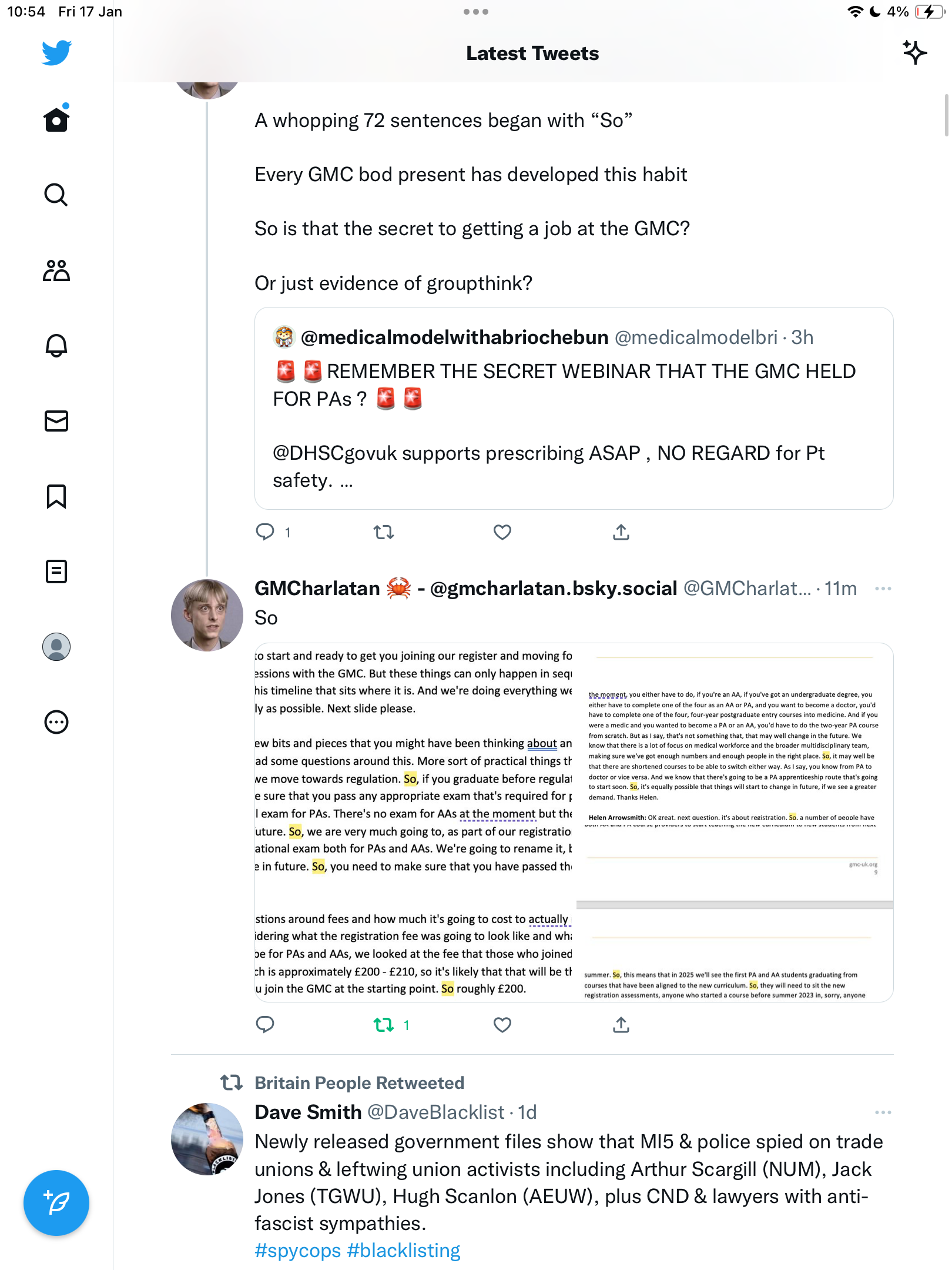The width and height of the screenshot is (952, 1270).
Task: Open Messages envelope icon
Action: 56,421
